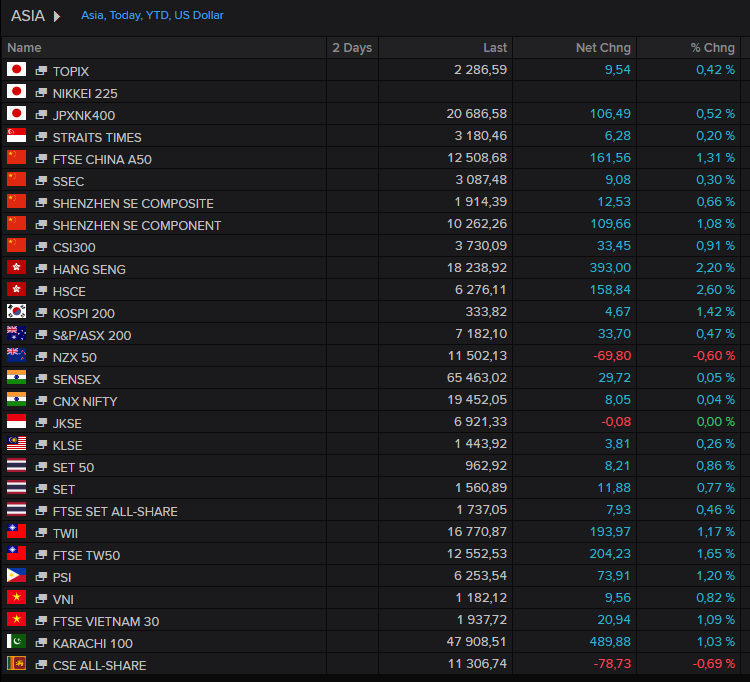750x682 pixels.
Task: Open the window icon next to S&P/ASX 200
Action: 41,335
